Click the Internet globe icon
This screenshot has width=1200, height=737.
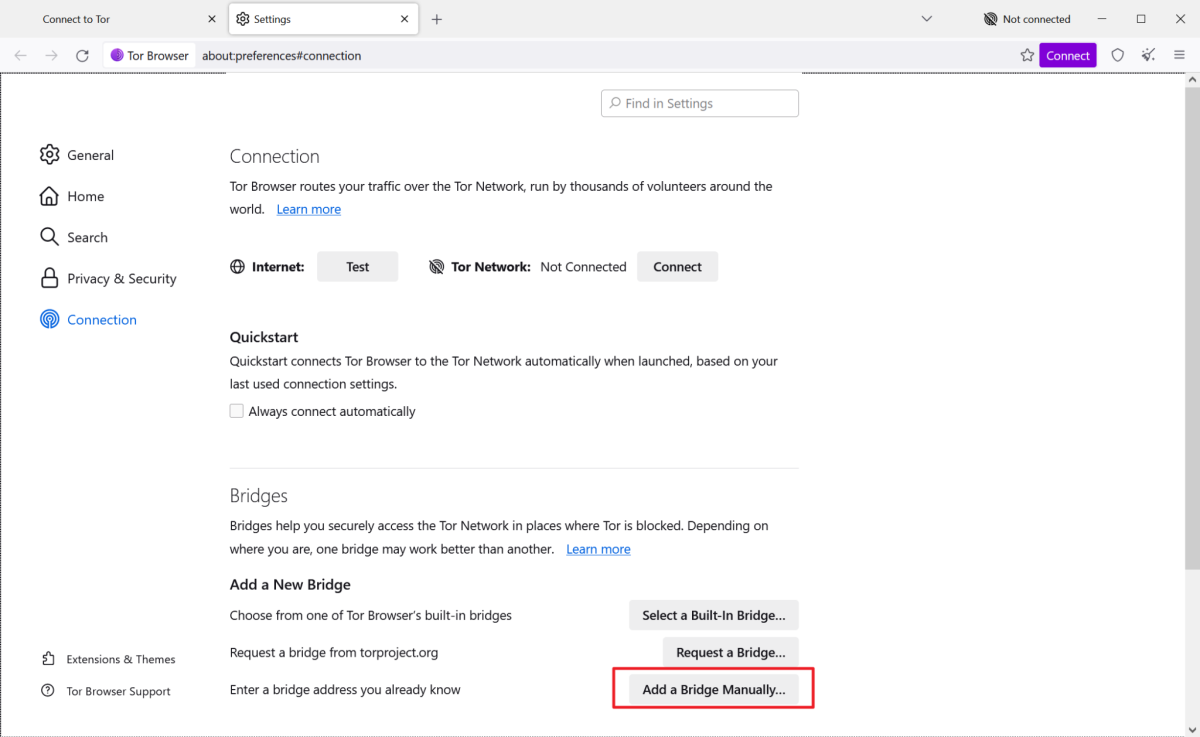[x=238, y=267]
